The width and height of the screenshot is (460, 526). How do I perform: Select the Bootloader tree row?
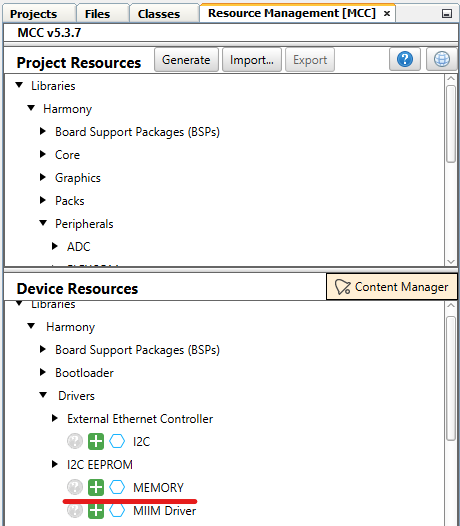point(84,373)
